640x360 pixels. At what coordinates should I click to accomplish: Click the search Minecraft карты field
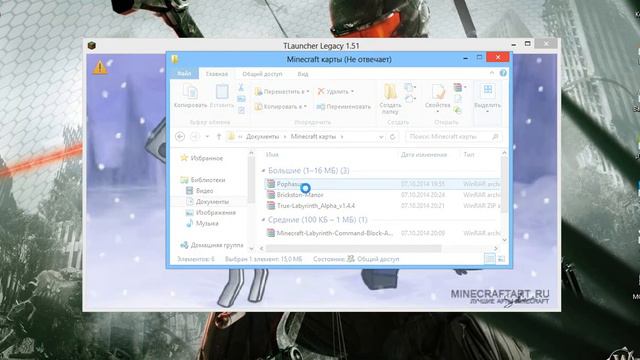(453, 137)
